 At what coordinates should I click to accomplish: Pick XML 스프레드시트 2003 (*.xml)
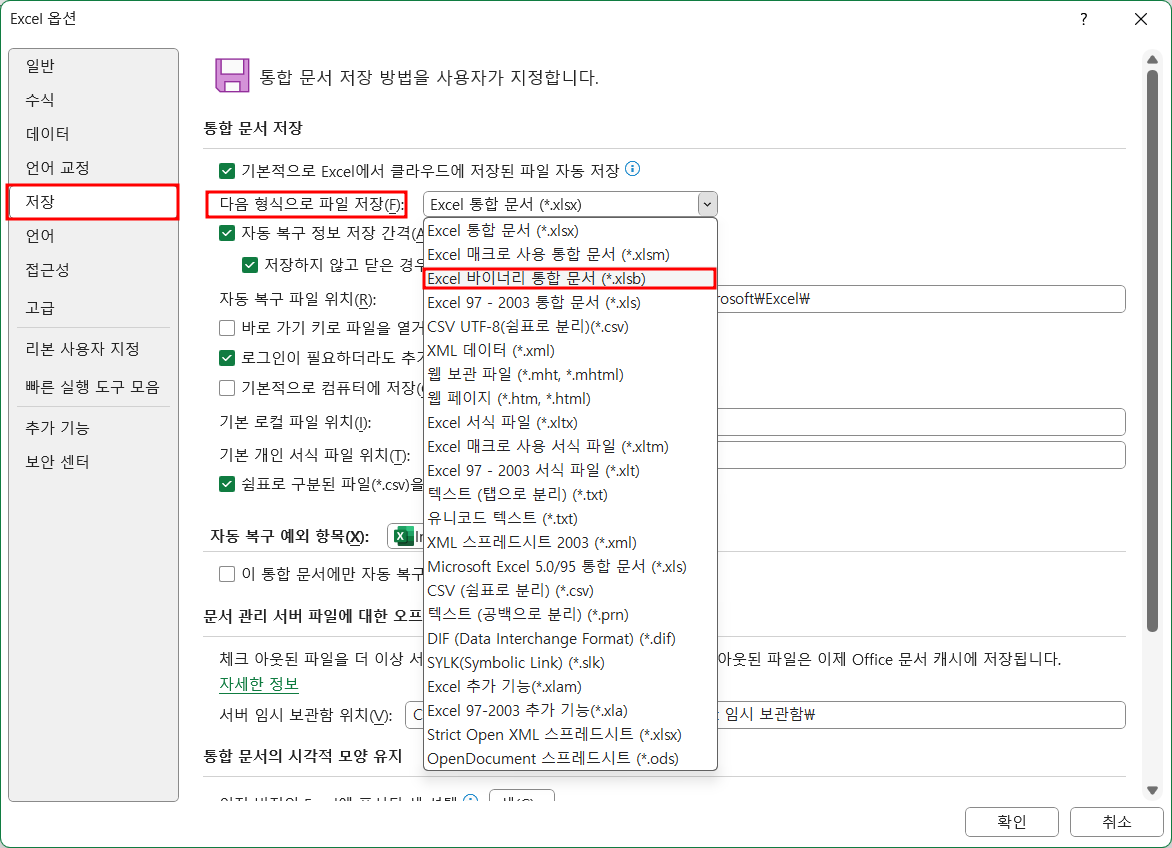point(570,542)
